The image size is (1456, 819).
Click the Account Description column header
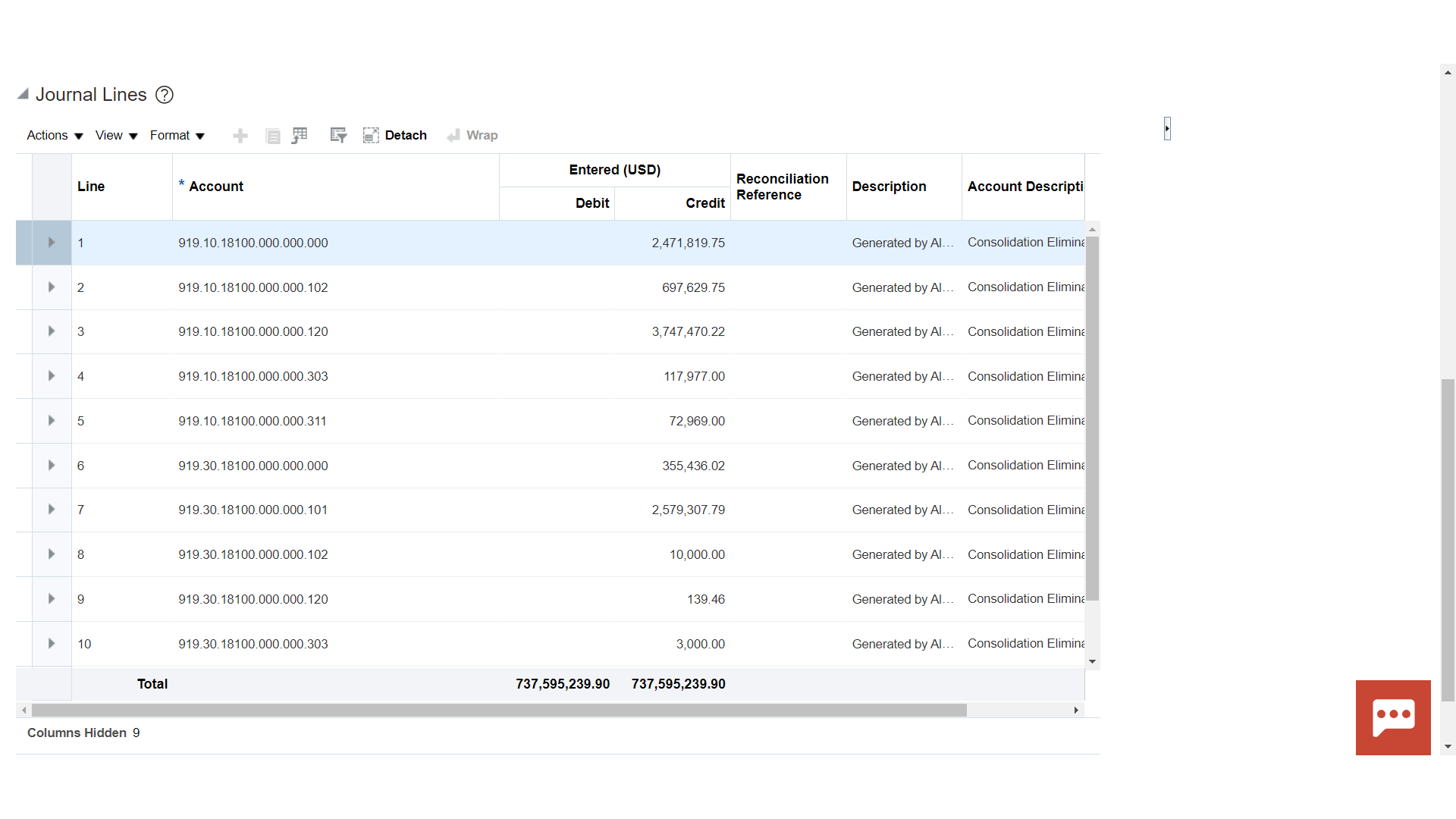pos(1023,187)
